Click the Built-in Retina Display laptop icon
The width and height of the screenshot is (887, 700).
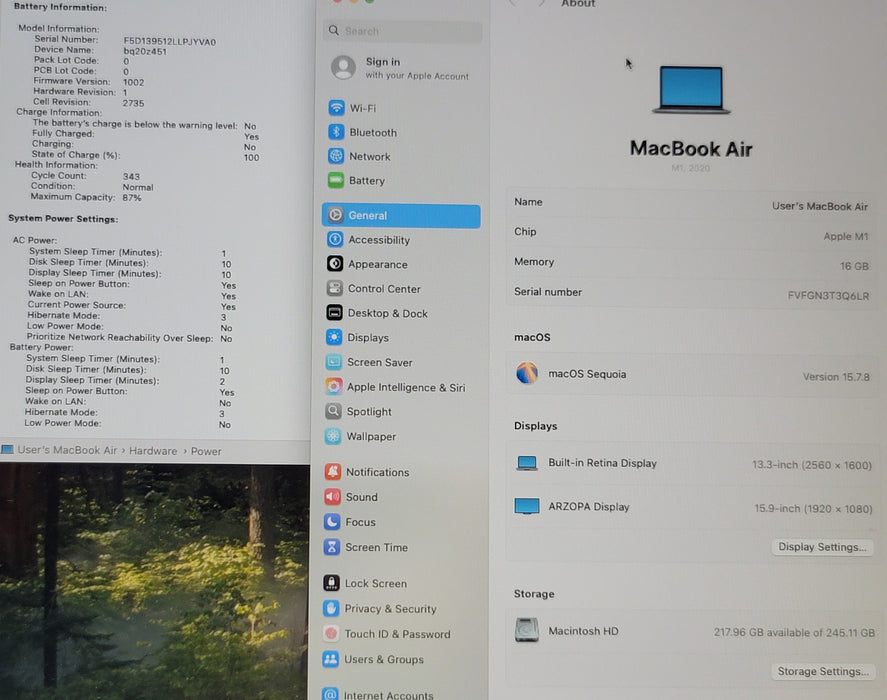pos(527,463)
